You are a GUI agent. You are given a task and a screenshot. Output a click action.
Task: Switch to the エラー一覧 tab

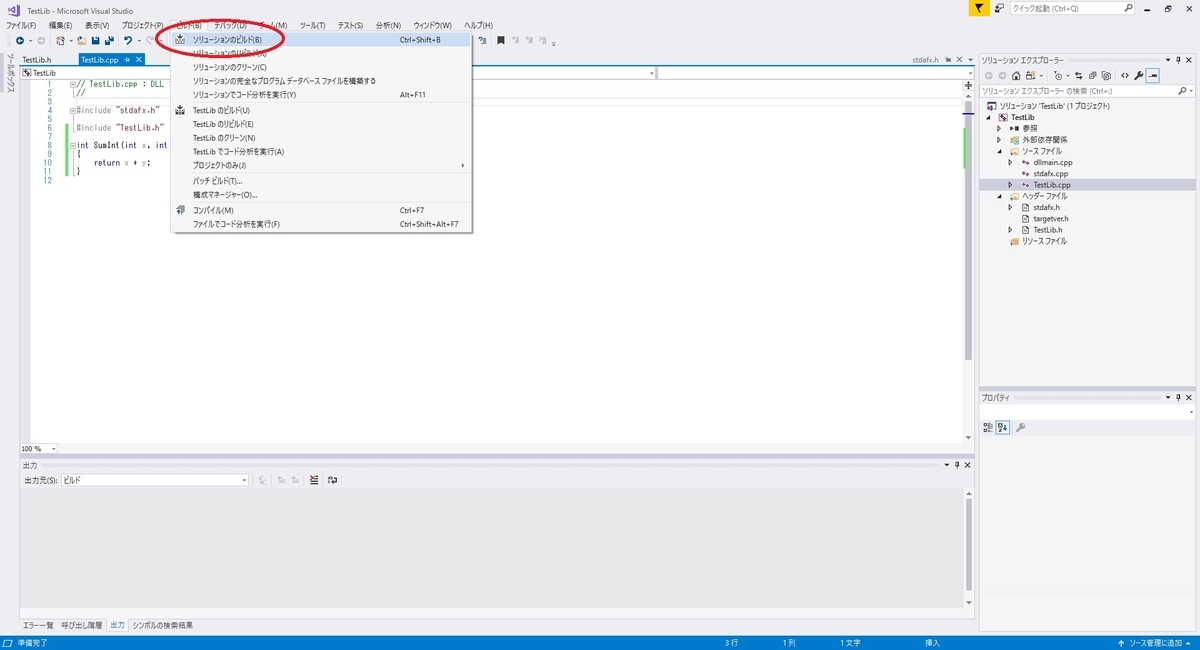click(38, 625)
